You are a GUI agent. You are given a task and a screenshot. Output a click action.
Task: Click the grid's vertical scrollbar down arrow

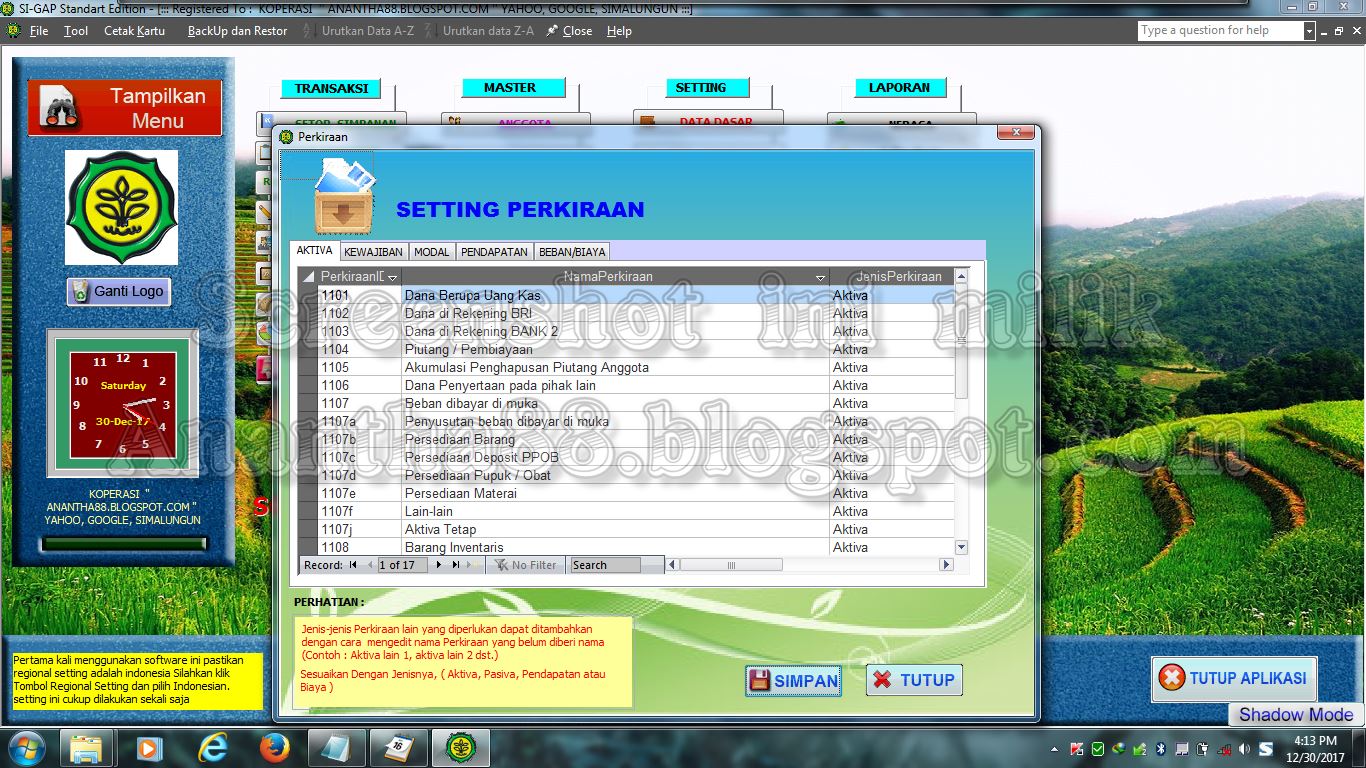tap(961, 547)
